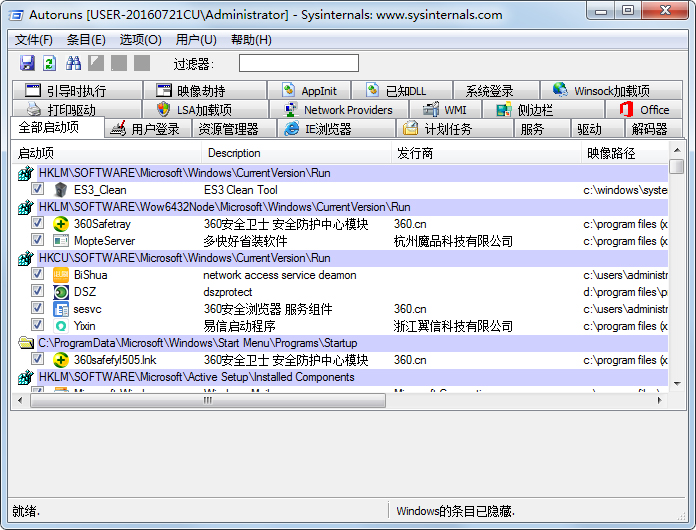Switch to the Winsock加载项 tab
Screen dimensions: 696x530
pos(611,91)
